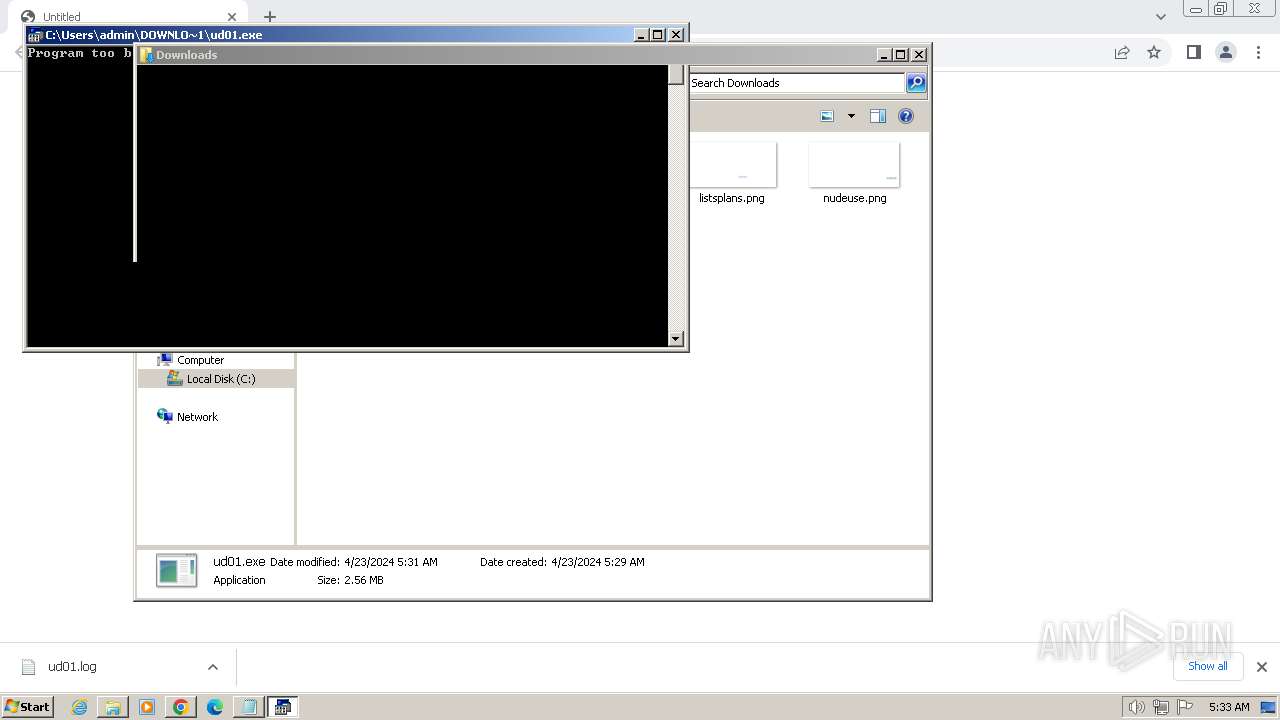
Task: Click the Size: 2.56 MB text
Action: click(x=350, y=580)
